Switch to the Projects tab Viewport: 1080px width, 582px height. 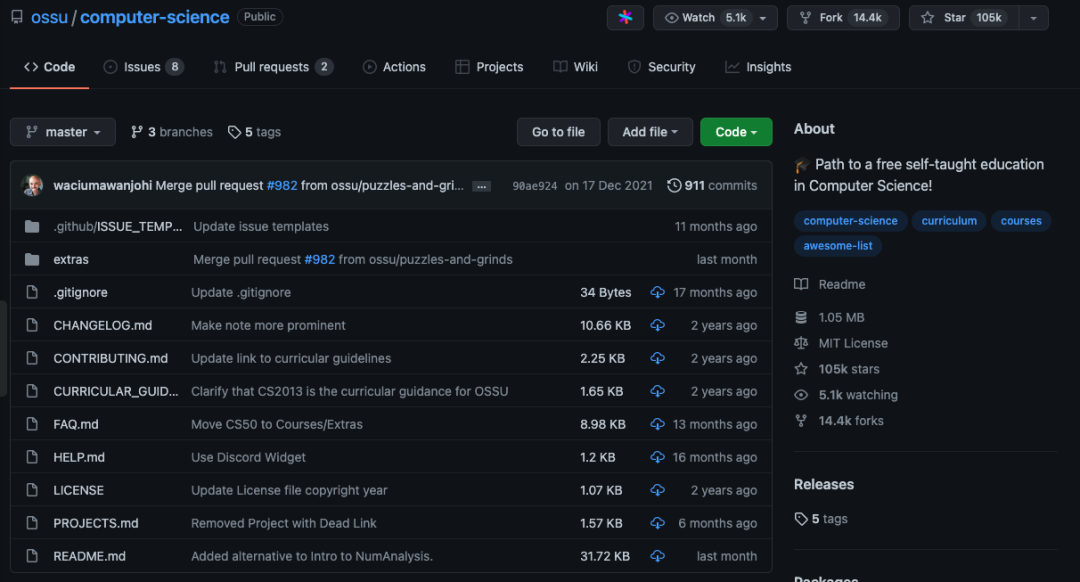[x=489, y=67]
